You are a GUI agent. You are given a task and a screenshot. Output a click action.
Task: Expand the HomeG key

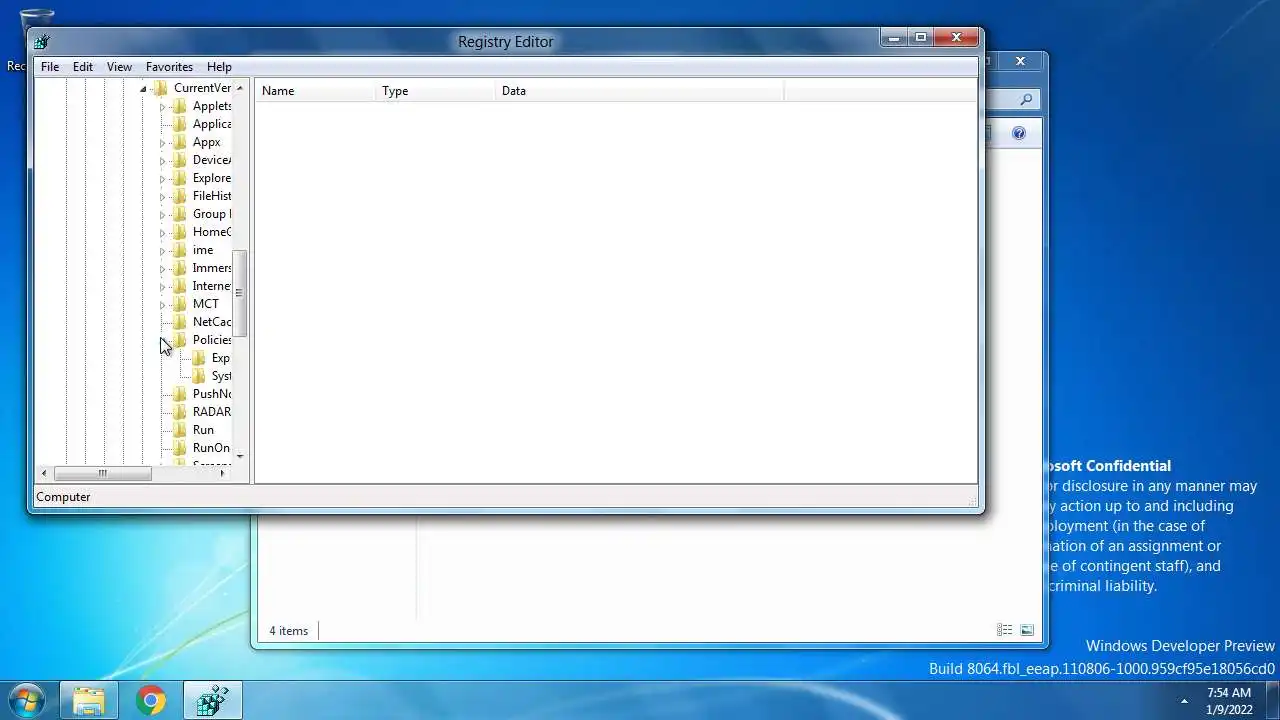[162, 232]
